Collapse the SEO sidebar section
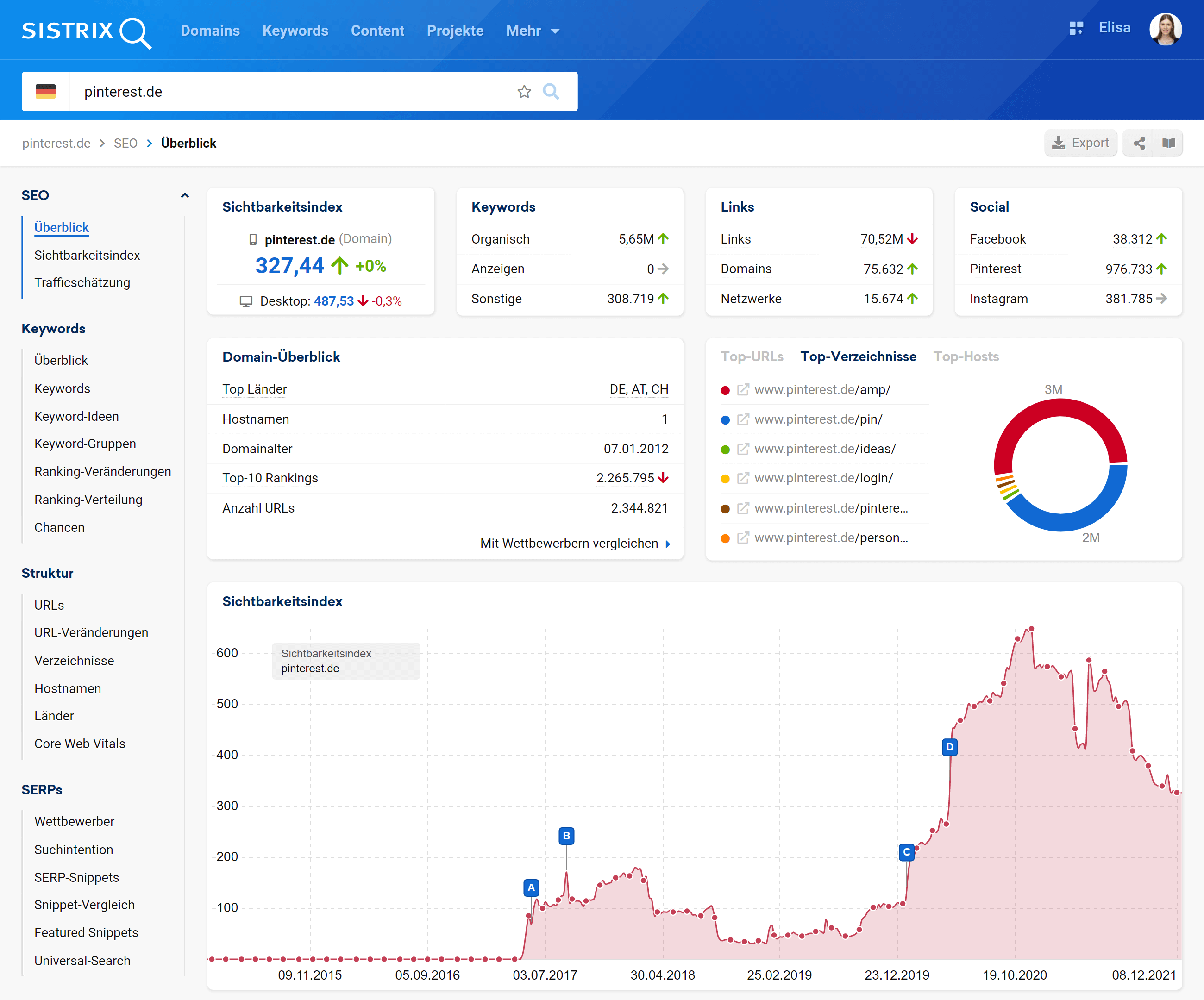Viewport: 1204px width, 1000px height. [185, 195]
